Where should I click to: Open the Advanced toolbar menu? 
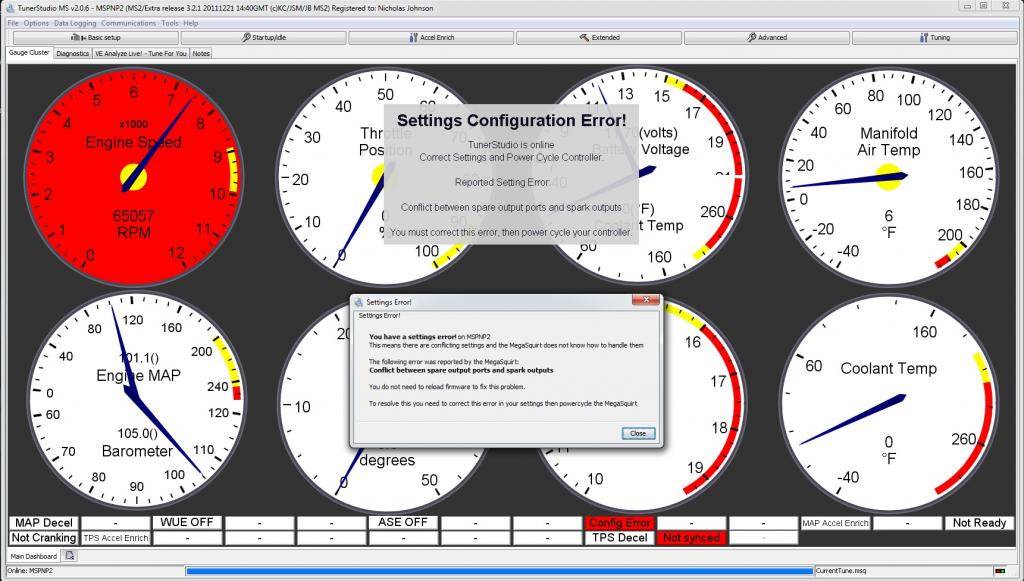(x=767, y=38)
